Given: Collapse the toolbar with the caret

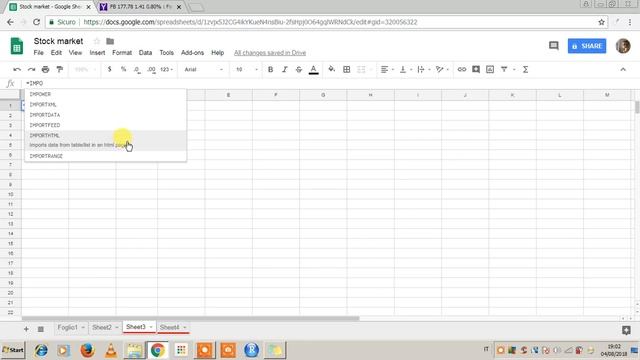Looking at the screenshot, I should [623, 69].
